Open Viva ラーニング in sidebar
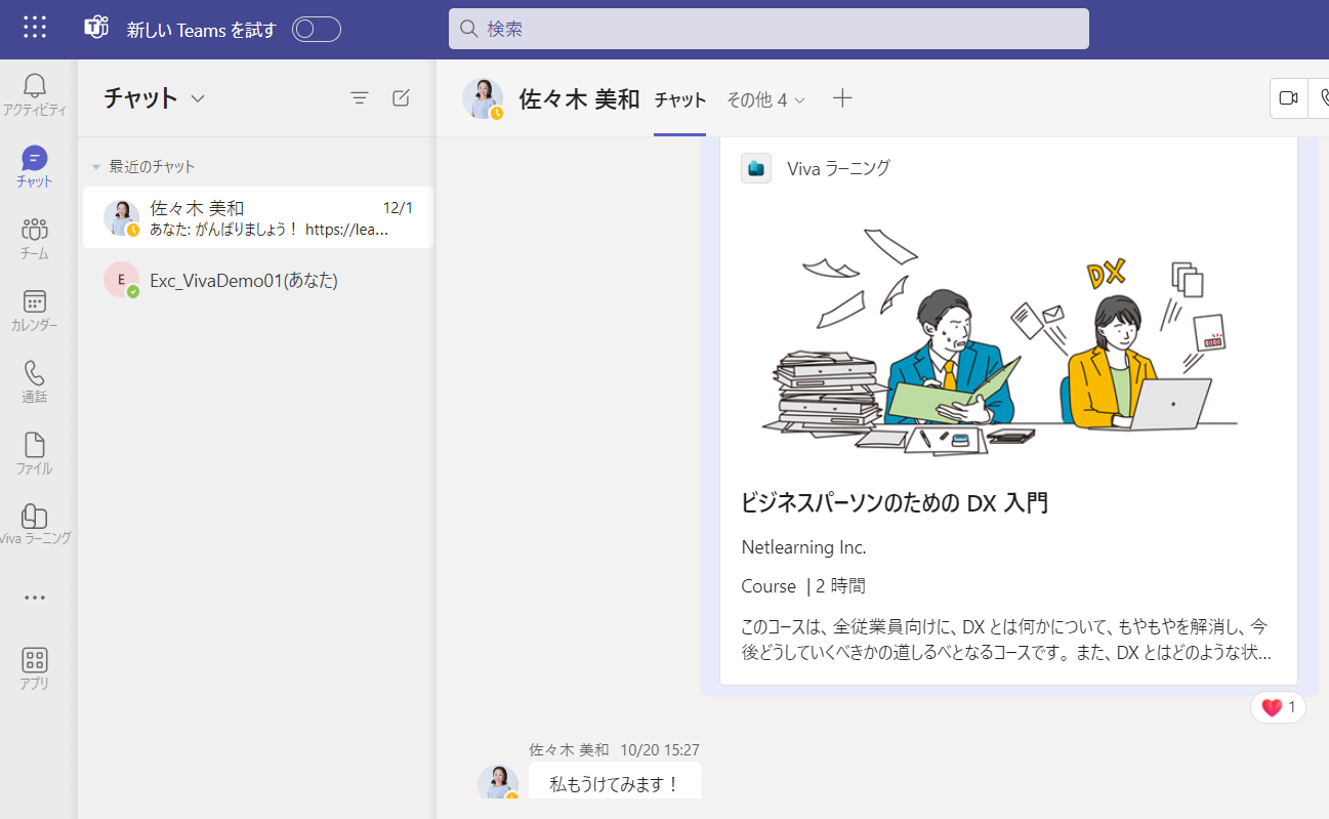This screenshot has height=819, width=1329. click(35, 525)
